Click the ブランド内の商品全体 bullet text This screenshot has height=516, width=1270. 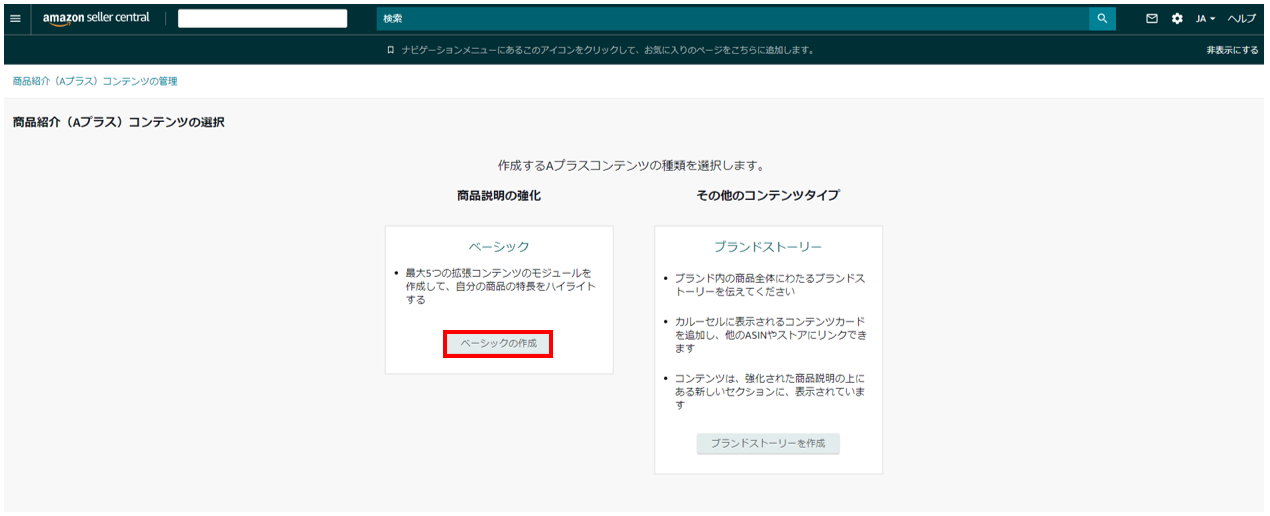click(770, 285)
